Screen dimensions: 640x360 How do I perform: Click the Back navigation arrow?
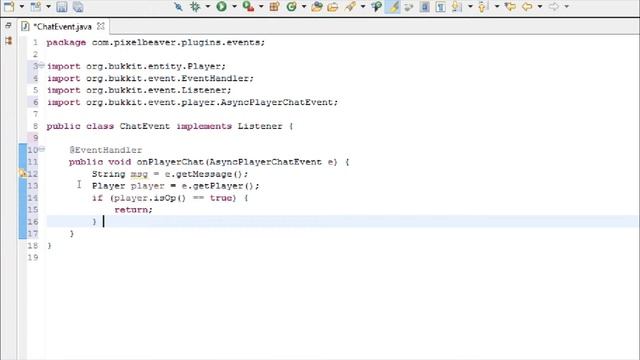[x=527, y=7]
